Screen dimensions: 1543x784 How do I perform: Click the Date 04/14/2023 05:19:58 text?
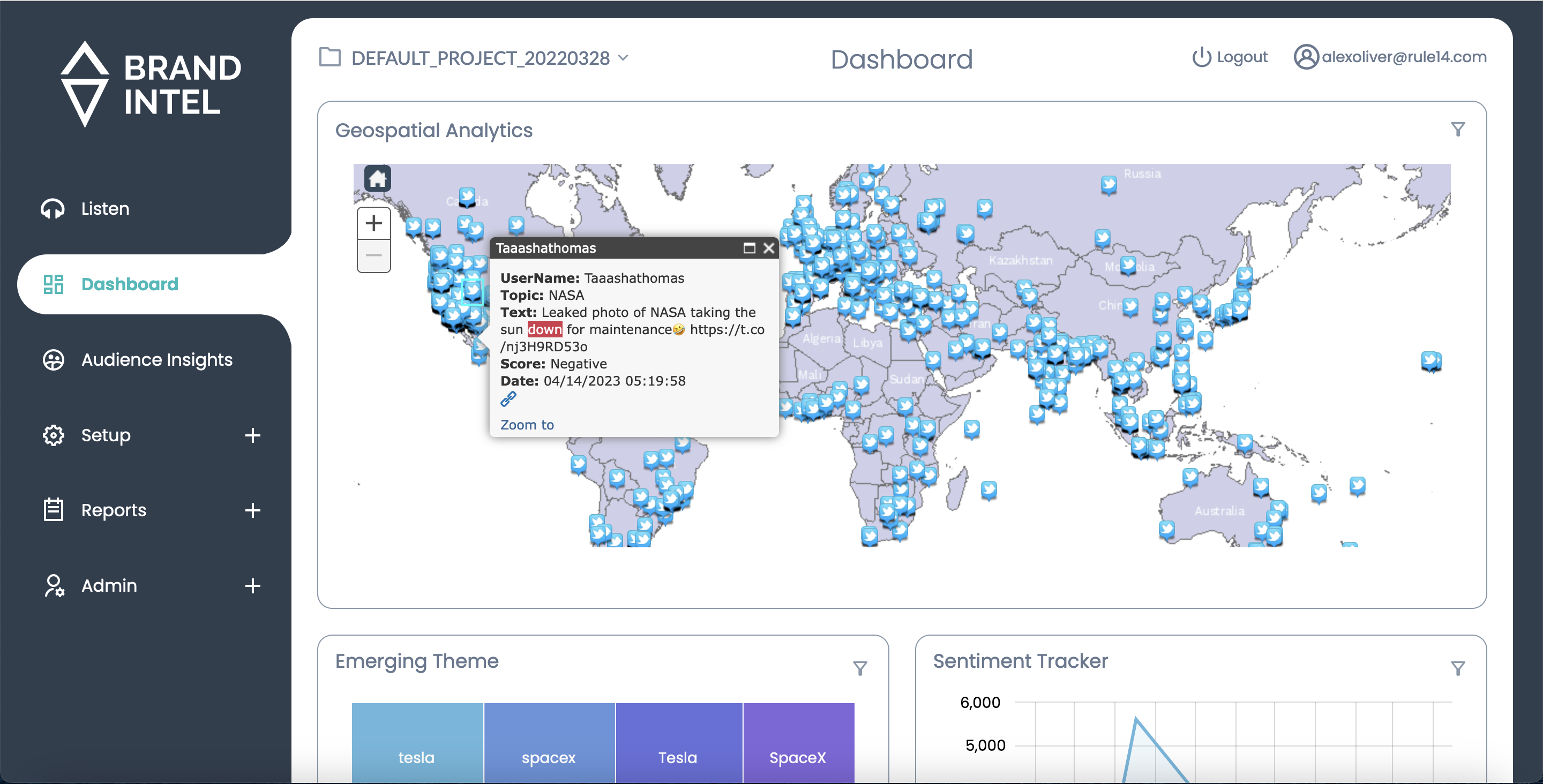coord(593,381)
